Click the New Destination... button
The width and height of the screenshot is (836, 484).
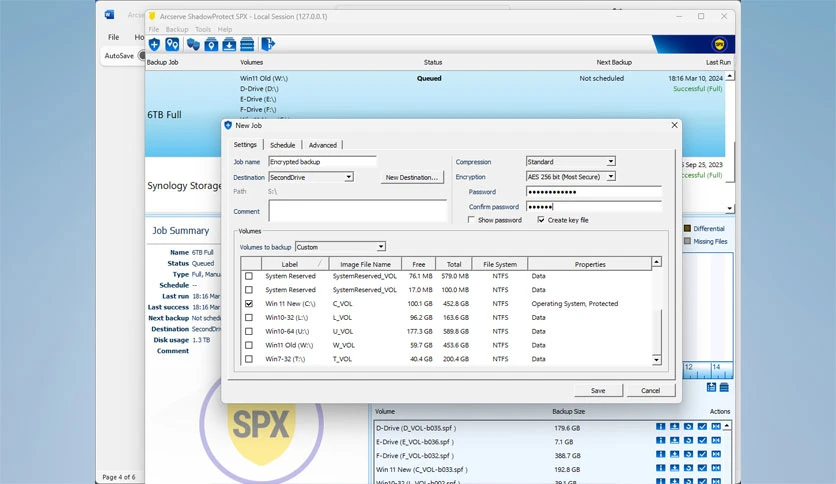pos(412,178)
